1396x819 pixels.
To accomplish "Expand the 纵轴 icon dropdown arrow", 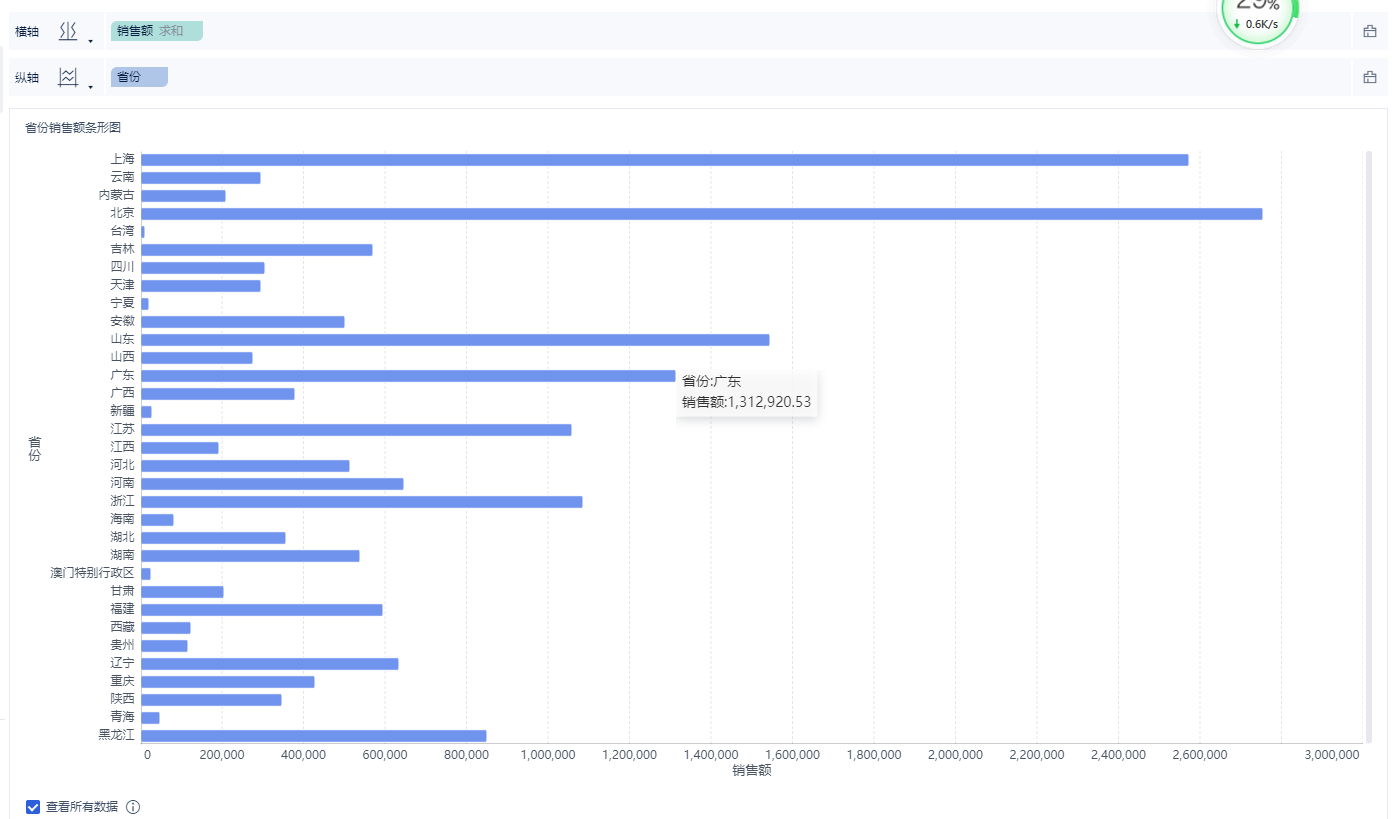I will 91,87.
